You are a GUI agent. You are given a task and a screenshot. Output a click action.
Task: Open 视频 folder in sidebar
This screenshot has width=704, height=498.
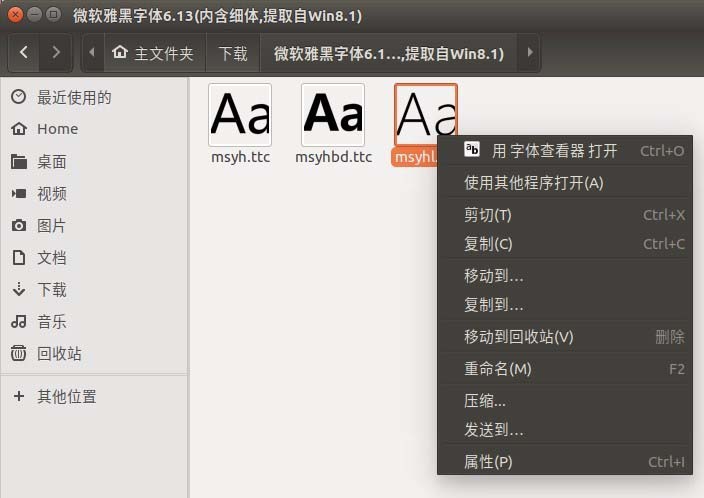click(x=94, y=194)
